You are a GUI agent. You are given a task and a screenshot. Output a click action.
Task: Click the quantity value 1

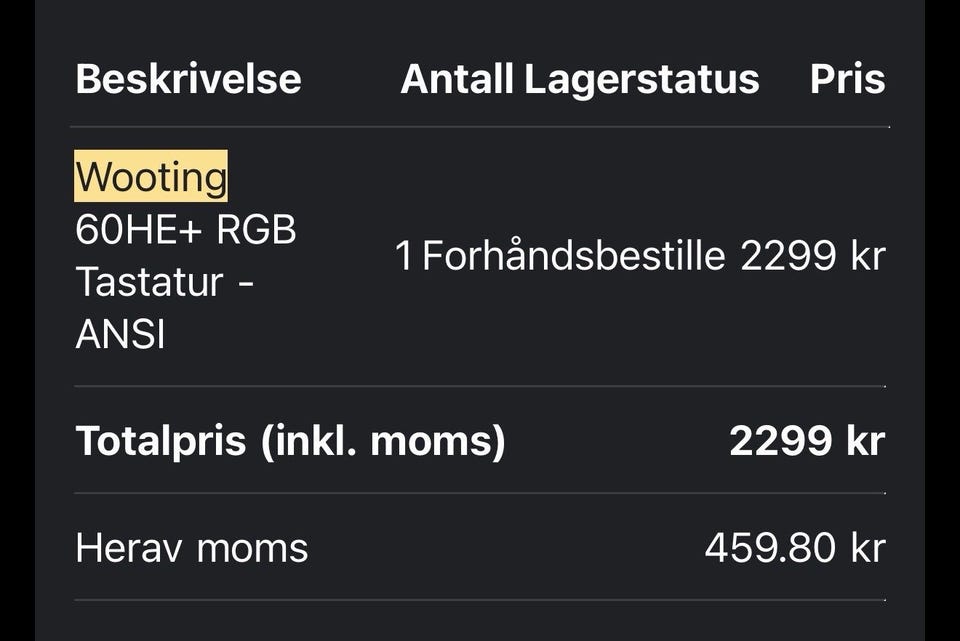coord(404,255)
